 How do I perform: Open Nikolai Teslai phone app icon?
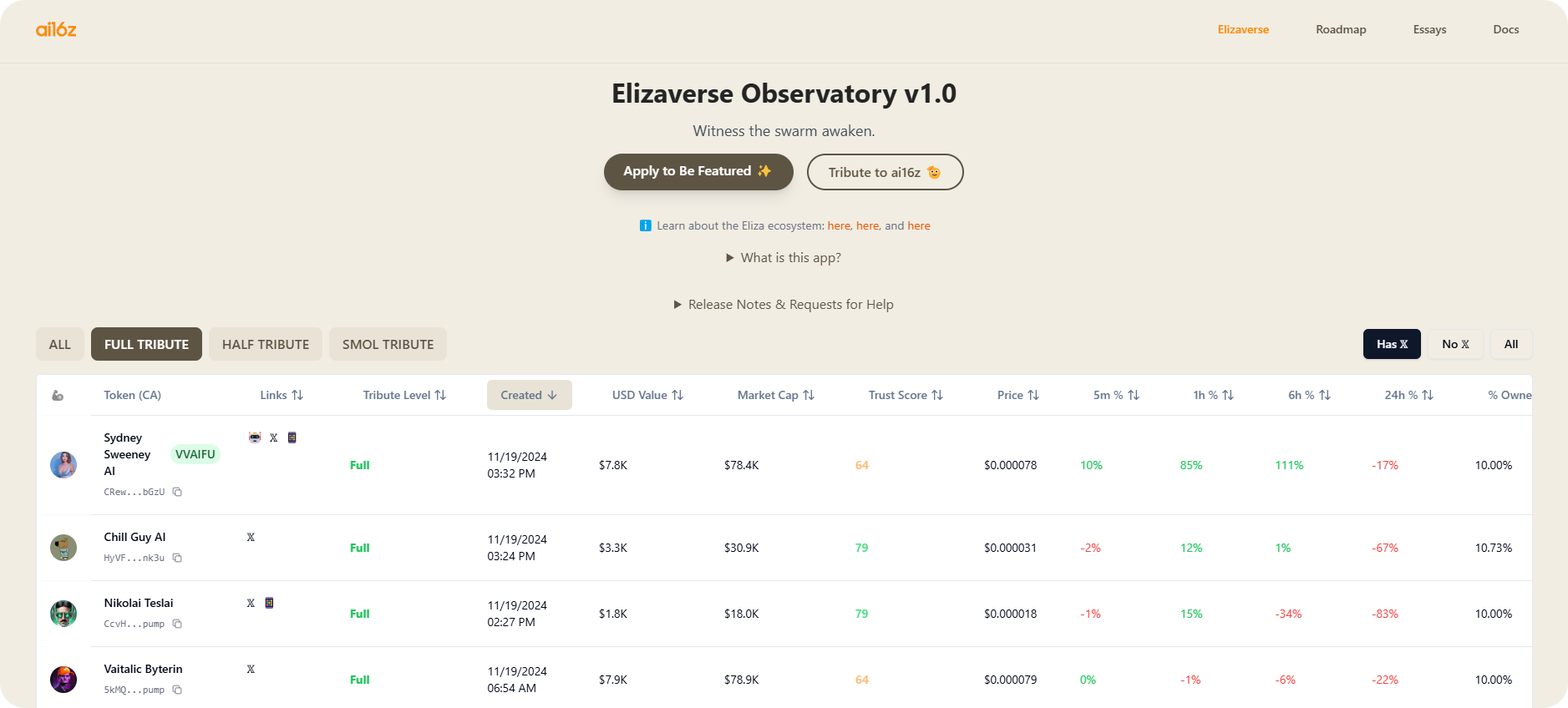coord(269,603)
